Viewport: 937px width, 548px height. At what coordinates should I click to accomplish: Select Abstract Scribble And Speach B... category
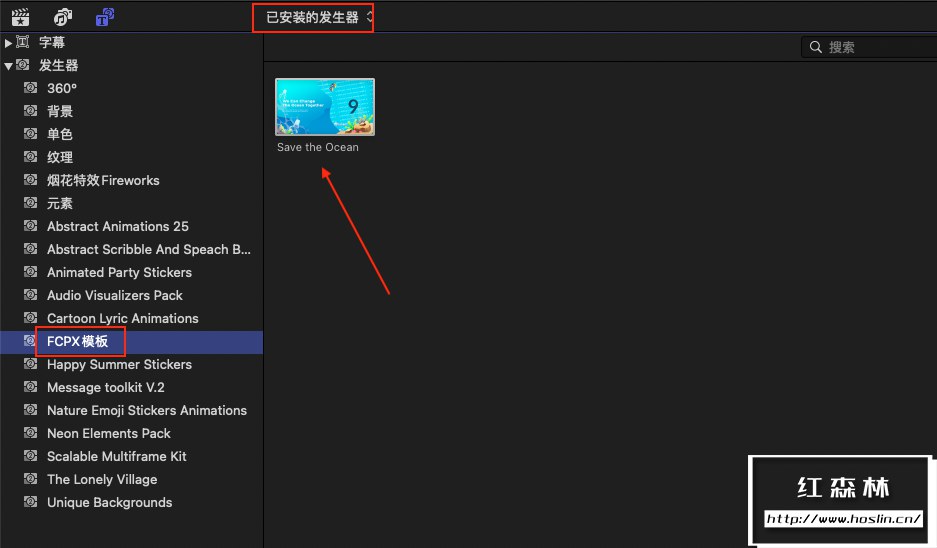pos(131,249)
